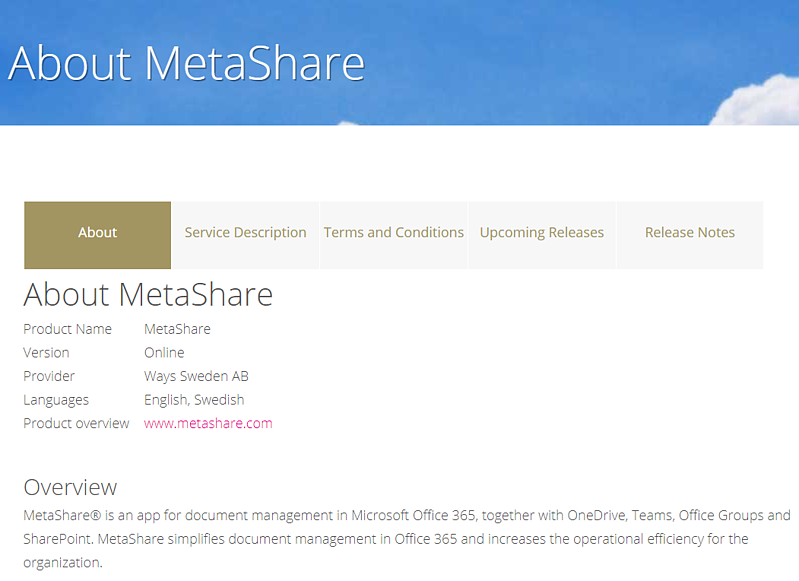Select the About tab
Image resolution: width=799 pixels, height=581 pixels.
pos(97,235)
